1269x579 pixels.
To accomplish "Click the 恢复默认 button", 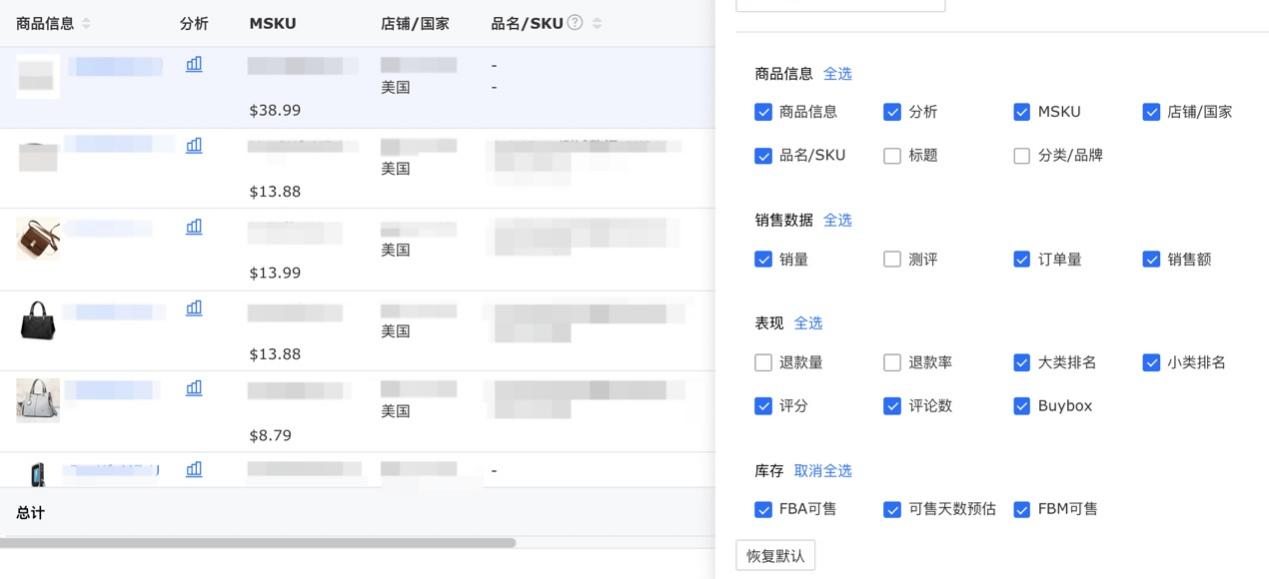I will 775,554.
